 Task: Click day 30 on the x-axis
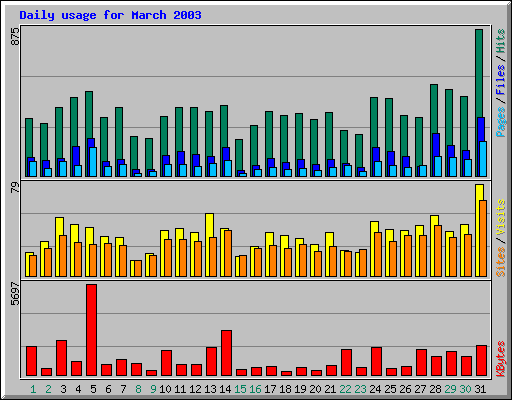click(465, 389)
